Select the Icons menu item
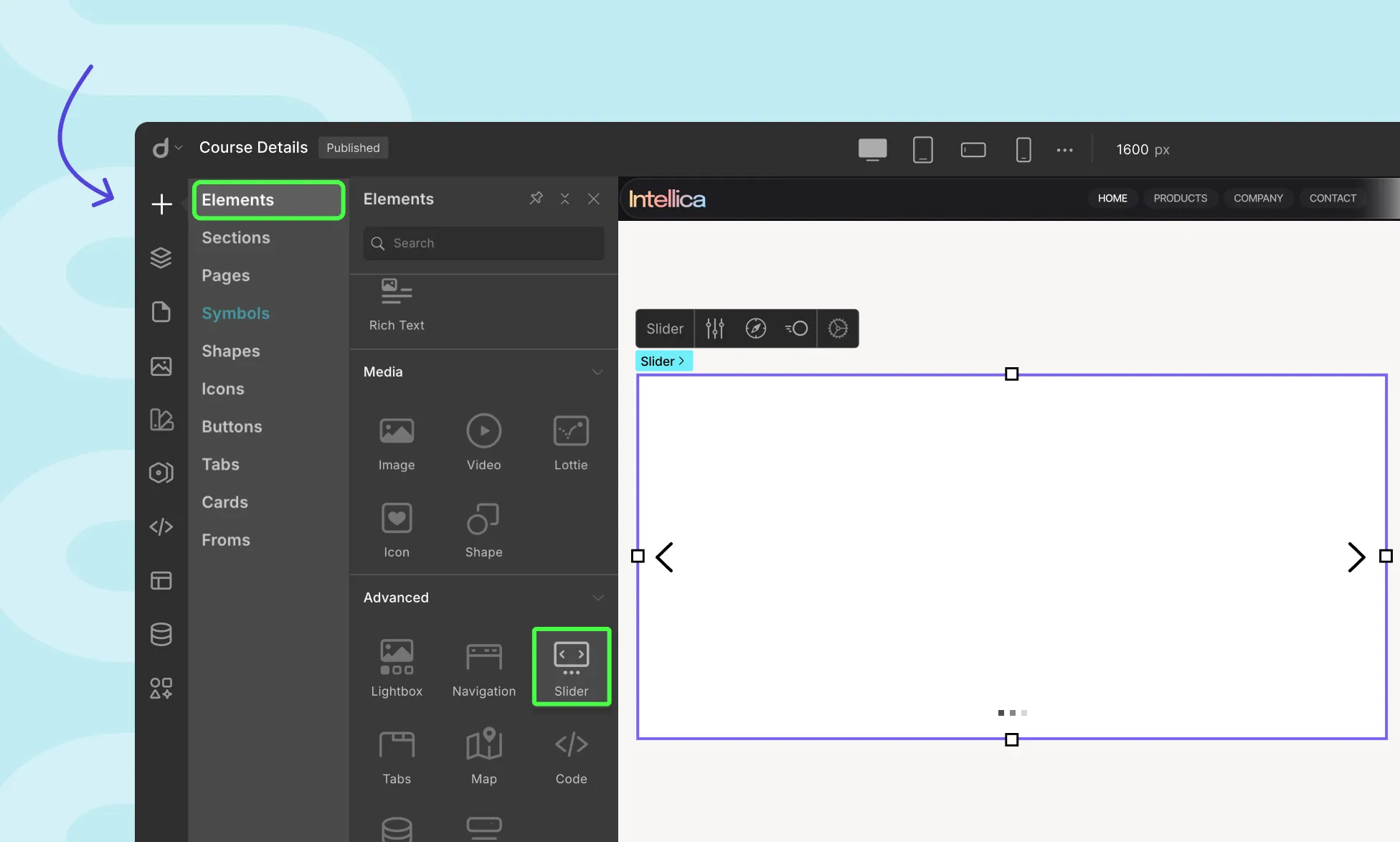The image size is (1400, 842). (223, 389)
